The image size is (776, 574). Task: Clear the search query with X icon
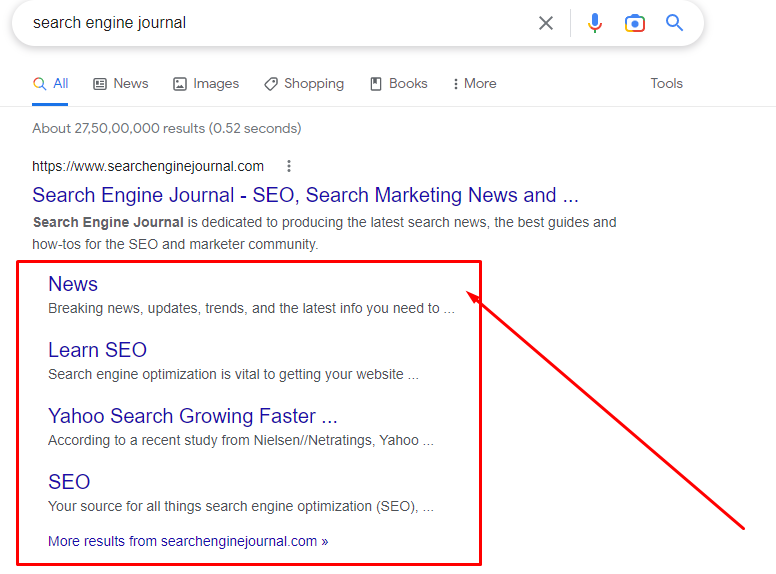[546, 23]
